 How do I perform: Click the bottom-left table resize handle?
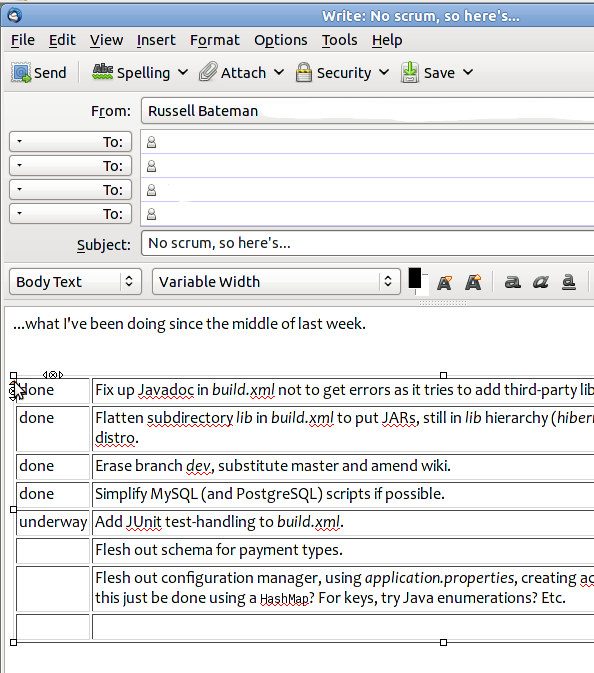(x=13, y=642)
